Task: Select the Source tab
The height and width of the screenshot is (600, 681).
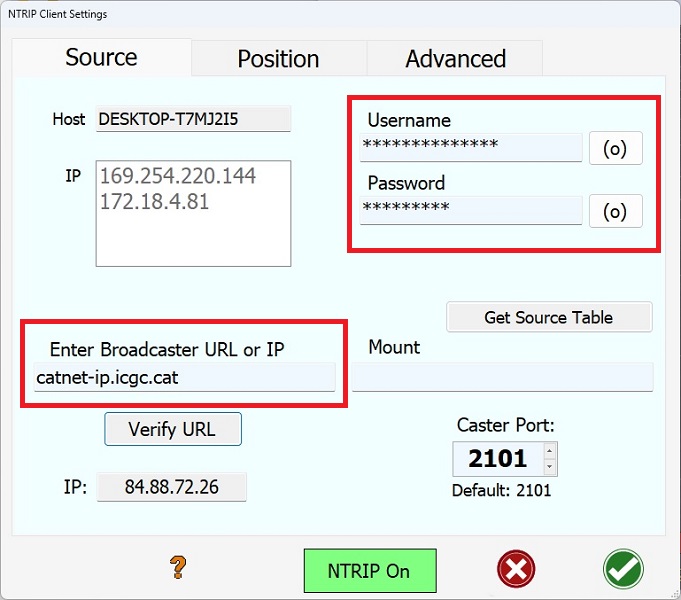Action: point(101,57)
